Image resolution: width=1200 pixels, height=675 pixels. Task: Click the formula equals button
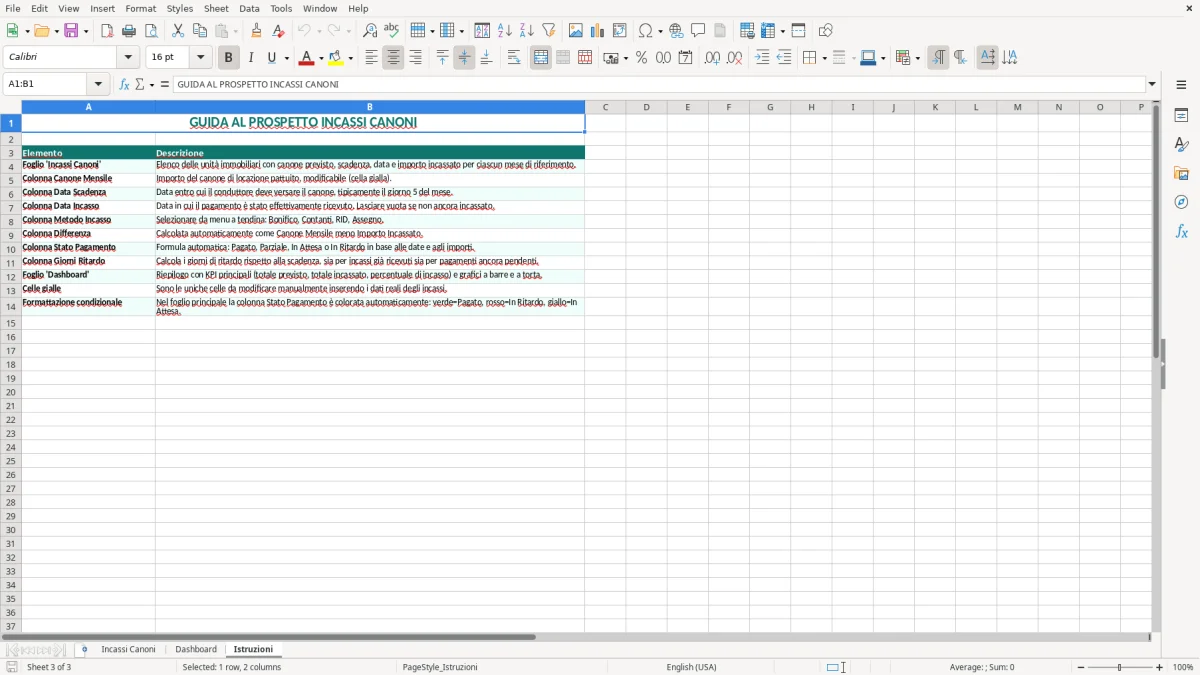[165, 84]
